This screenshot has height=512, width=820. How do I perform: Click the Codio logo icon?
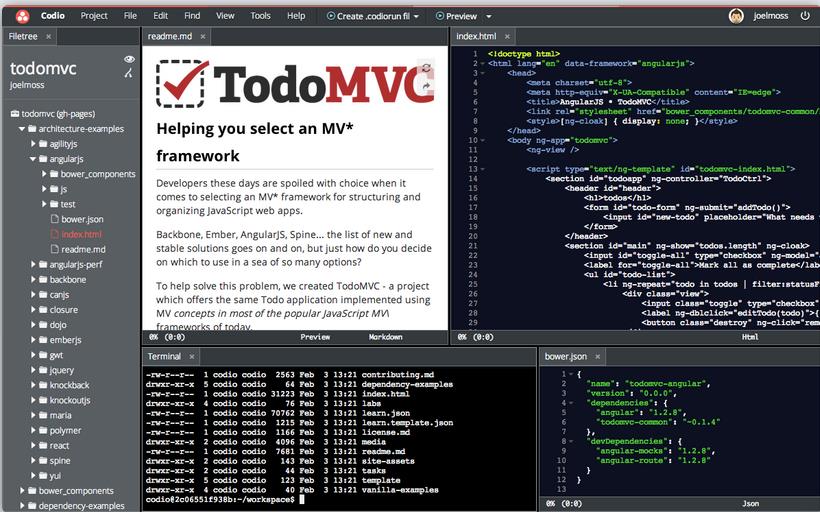pos(22,16)
